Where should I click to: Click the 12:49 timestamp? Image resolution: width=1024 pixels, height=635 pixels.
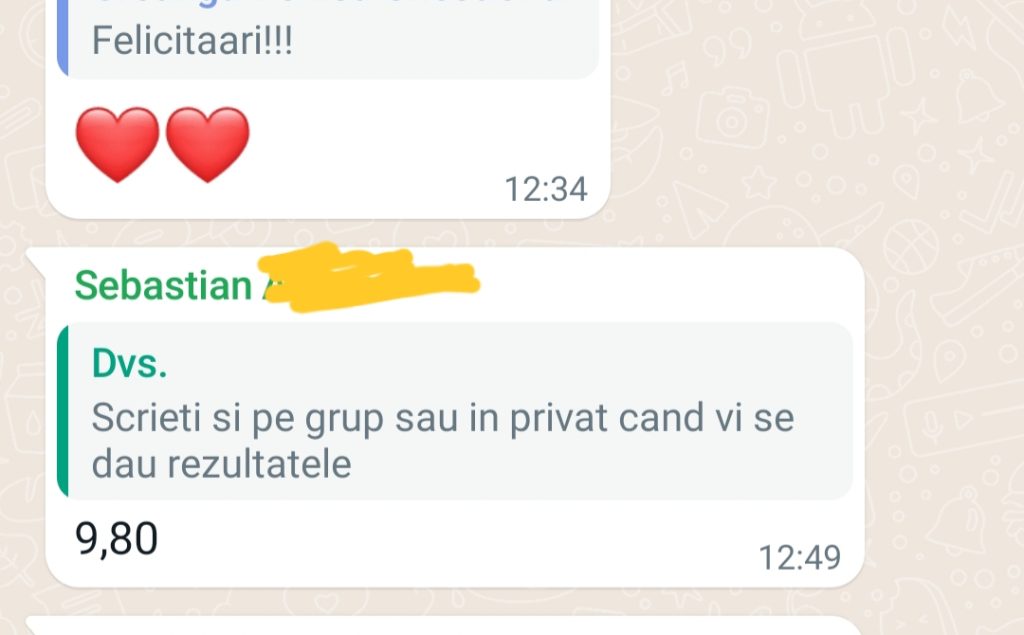coord(799,558)
